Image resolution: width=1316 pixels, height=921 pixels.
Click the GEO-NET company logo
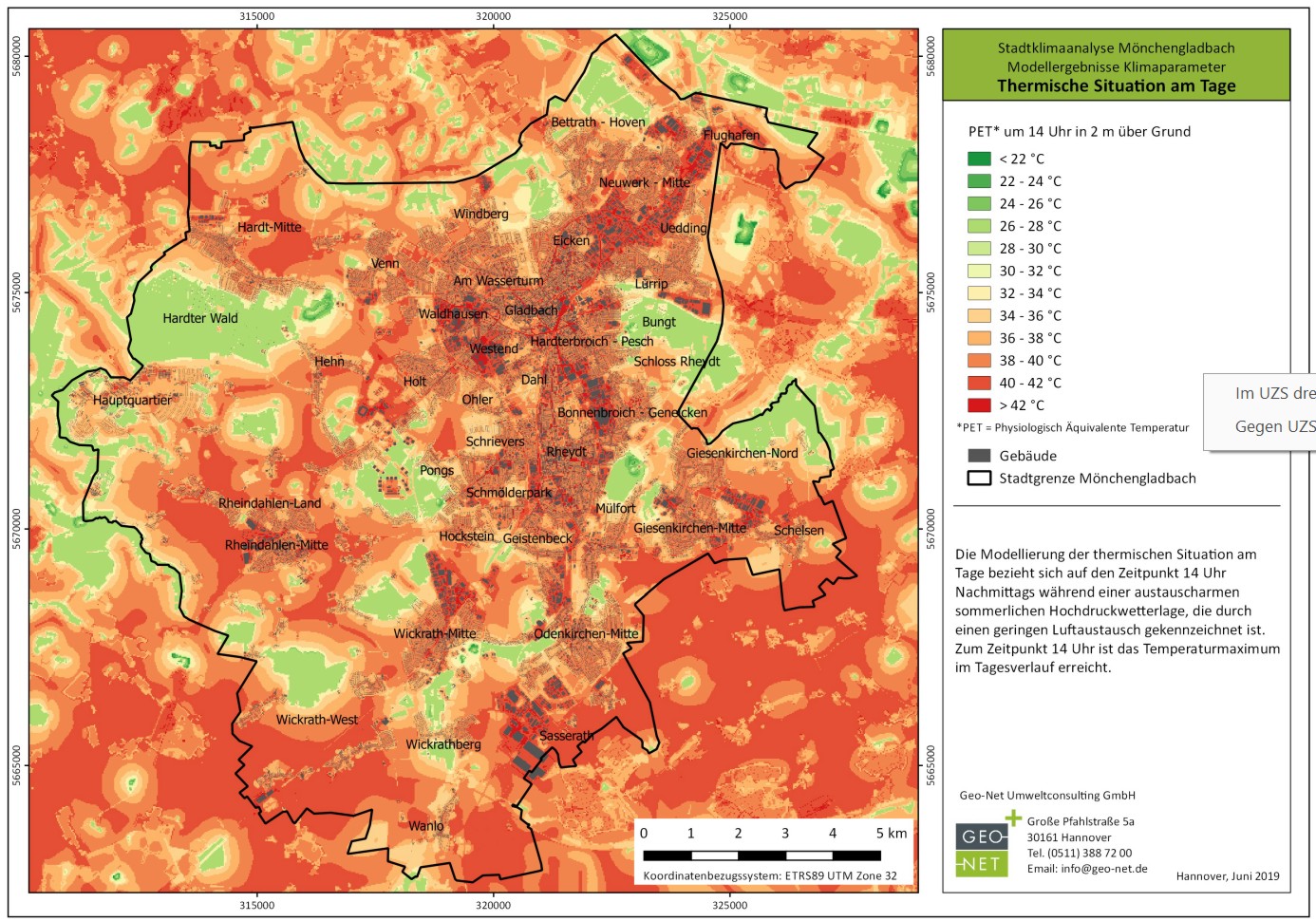tap(982, 850)
